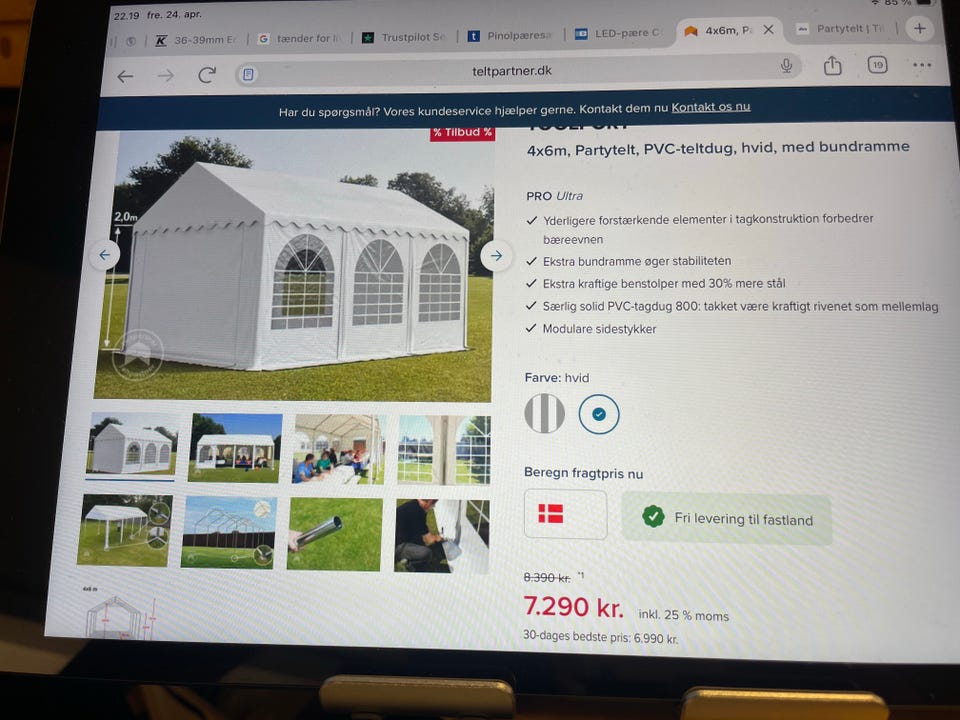Tap the share icon in toolbar
This screenshot has height=720, width=960.
point(832,65)
